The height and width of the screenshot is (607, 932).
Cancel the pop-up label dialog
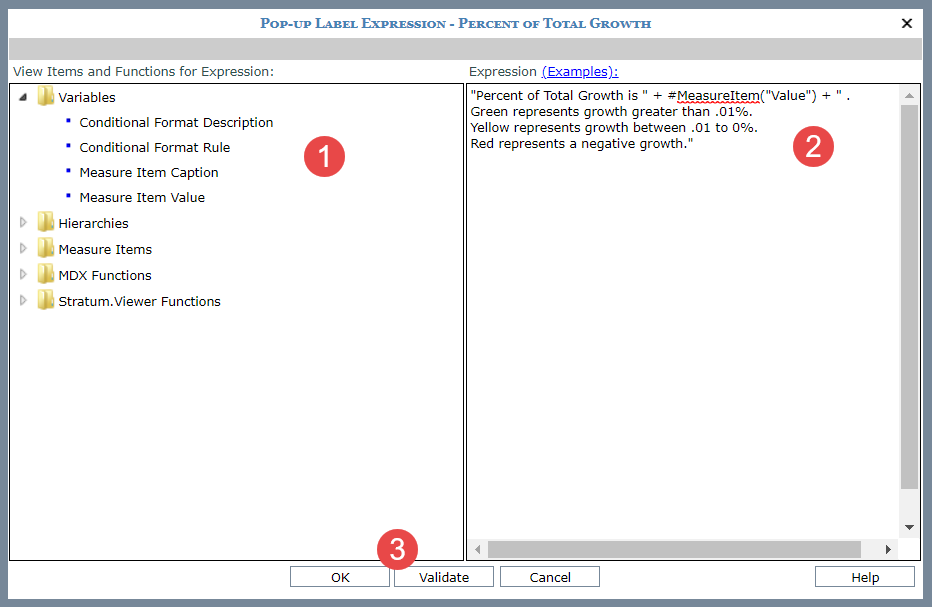point(549,577)
